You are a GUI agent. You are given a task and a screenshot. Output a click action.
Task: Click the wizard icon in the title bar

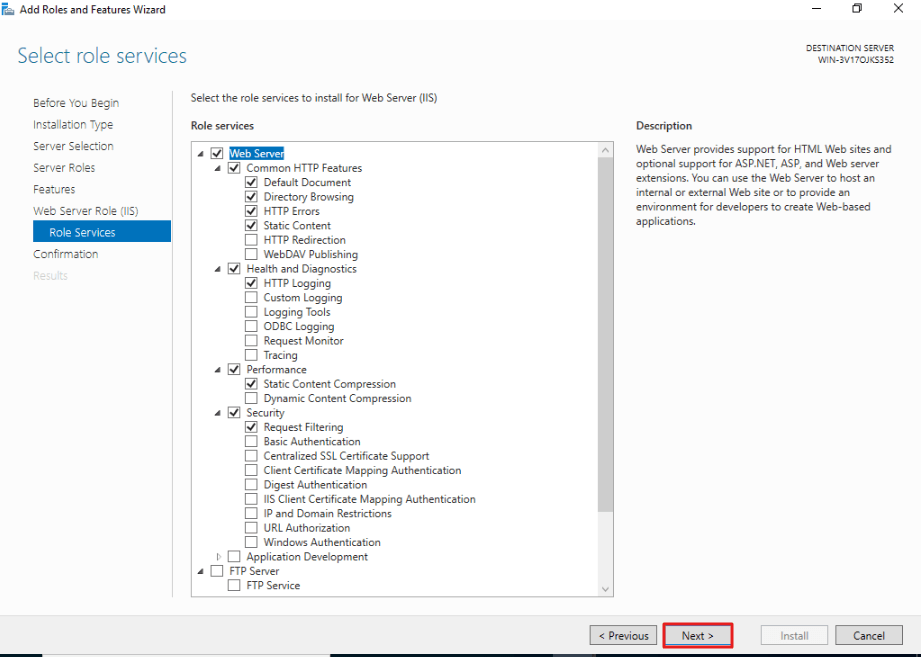8,9
